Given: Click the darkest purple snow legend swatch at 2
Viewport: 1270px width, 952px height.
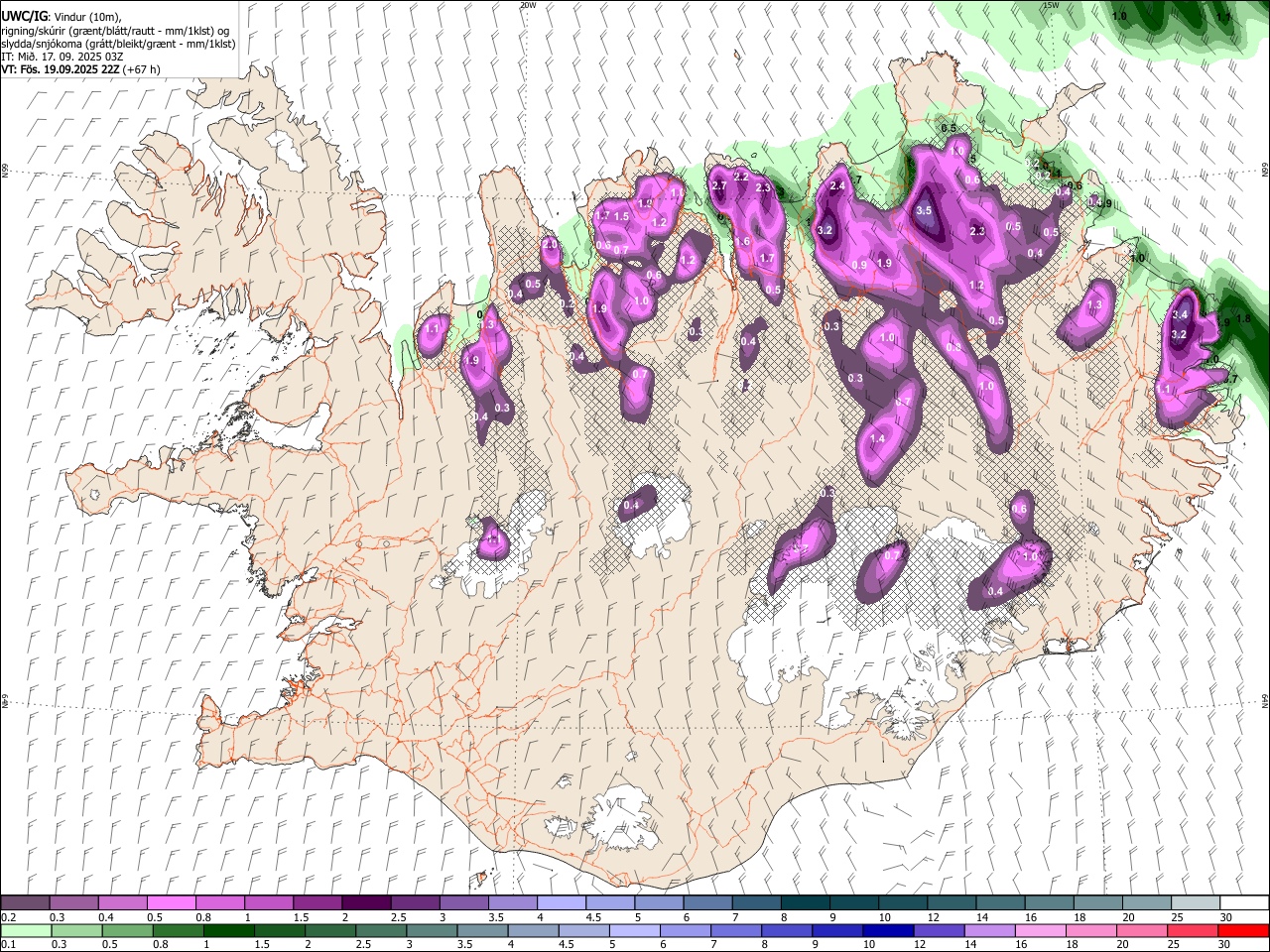Looking at the screenshot, I should pyautogui.click(x=365, y=902).
